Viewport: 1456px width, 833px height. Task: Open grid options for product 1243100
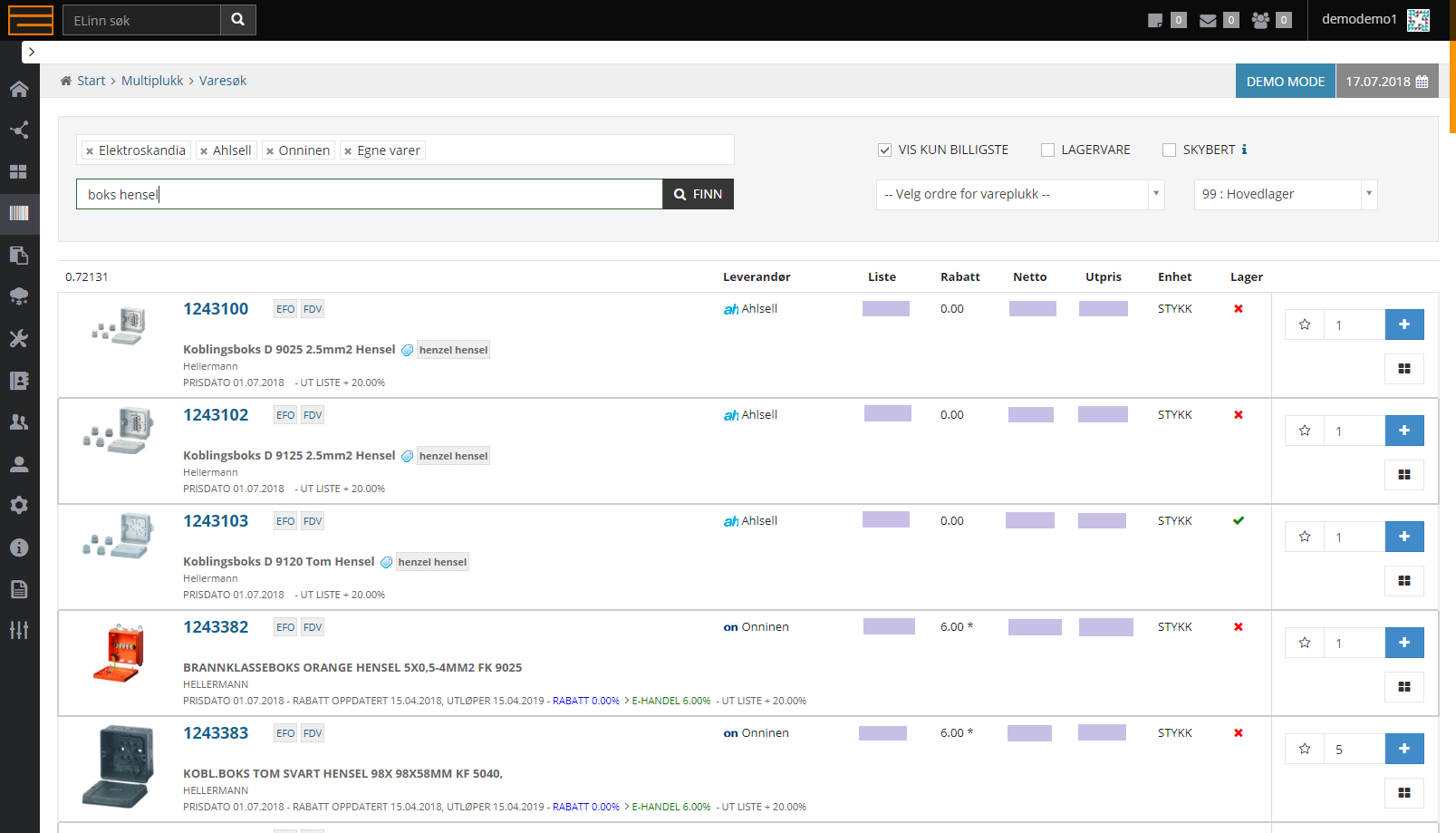(1404, 369)
